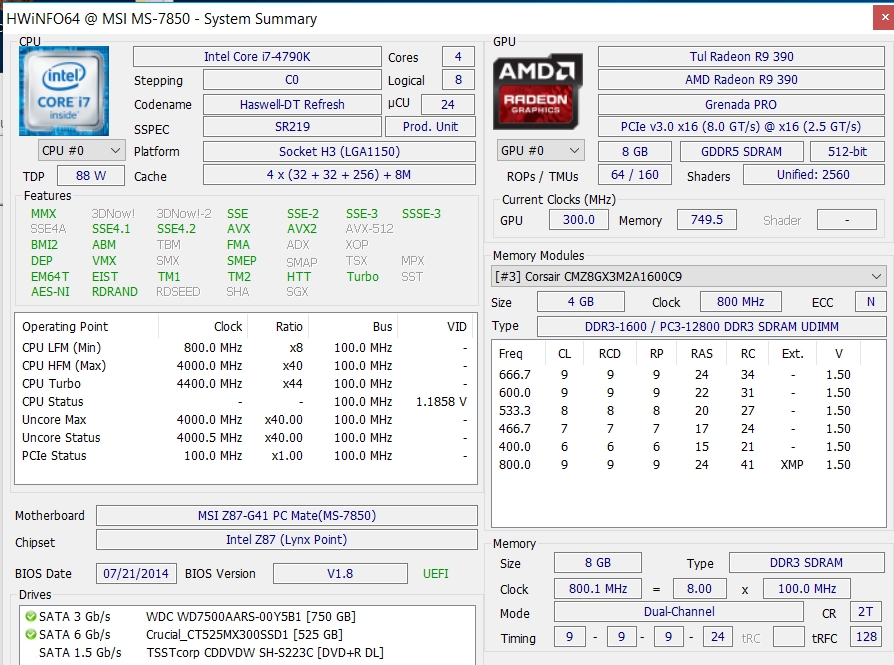Click the AES-NI feature label

pos(50,292)
